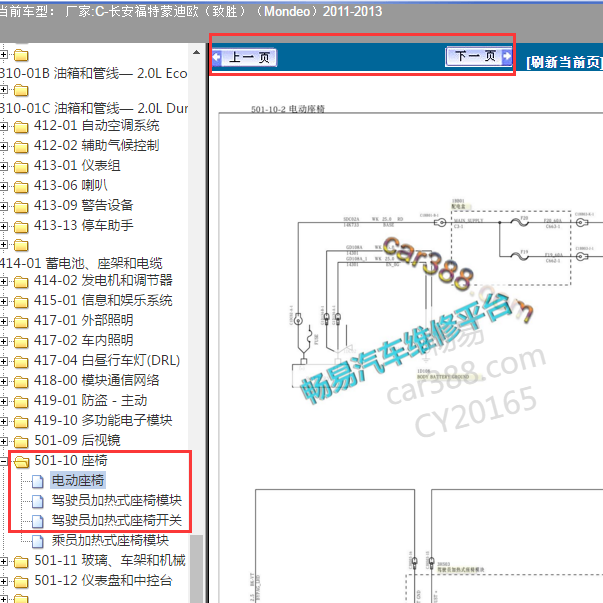Go to next page with 下一页 button
603x603 pixels.
[479, 56]
